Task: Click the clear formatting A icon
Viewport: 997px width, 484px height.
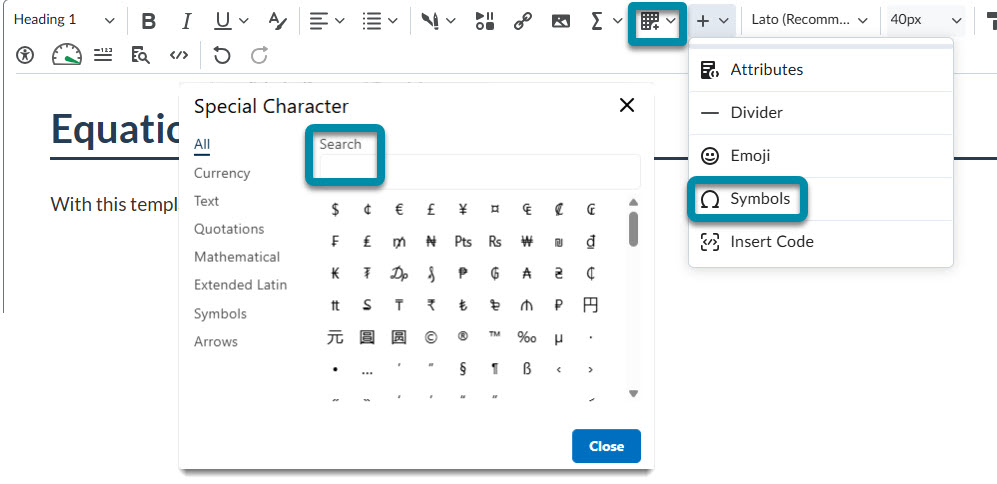Action: [277, 21]
